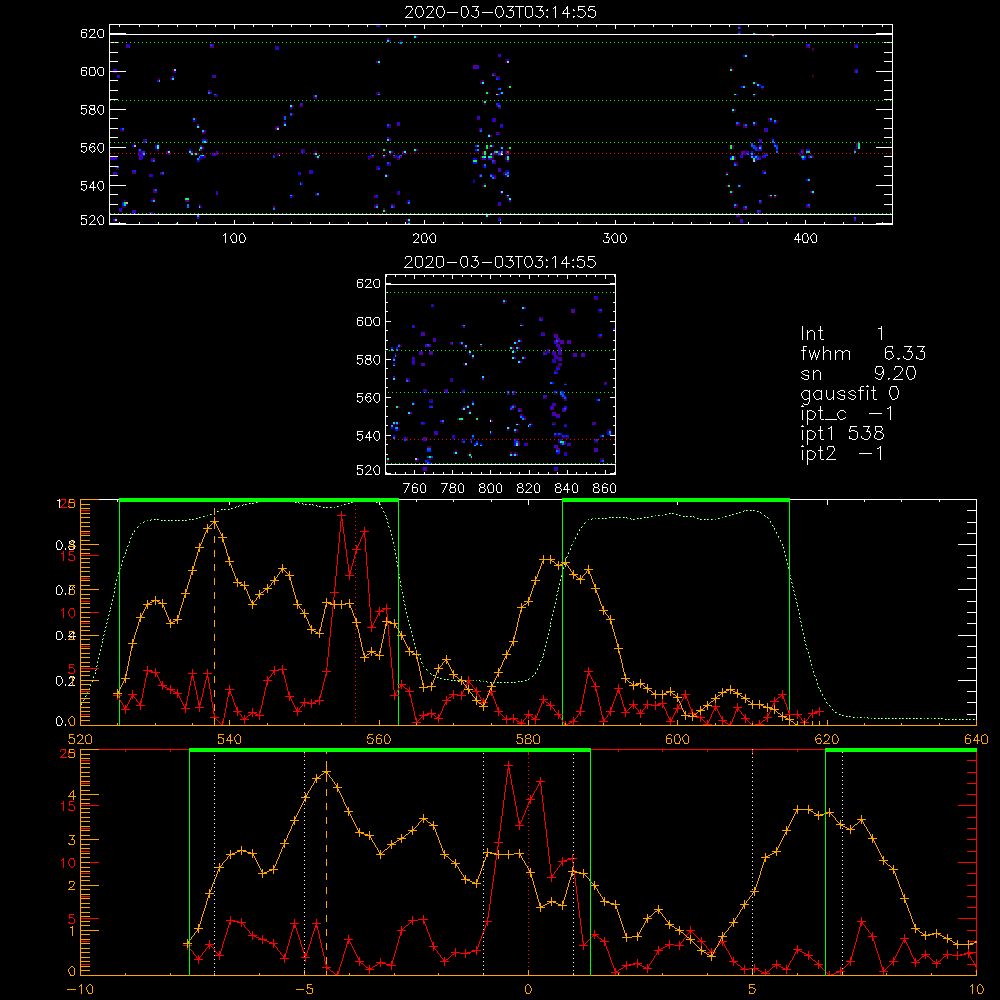
Task: Click x-axis label -10 on bottom plot
Action: coord(80,989)
